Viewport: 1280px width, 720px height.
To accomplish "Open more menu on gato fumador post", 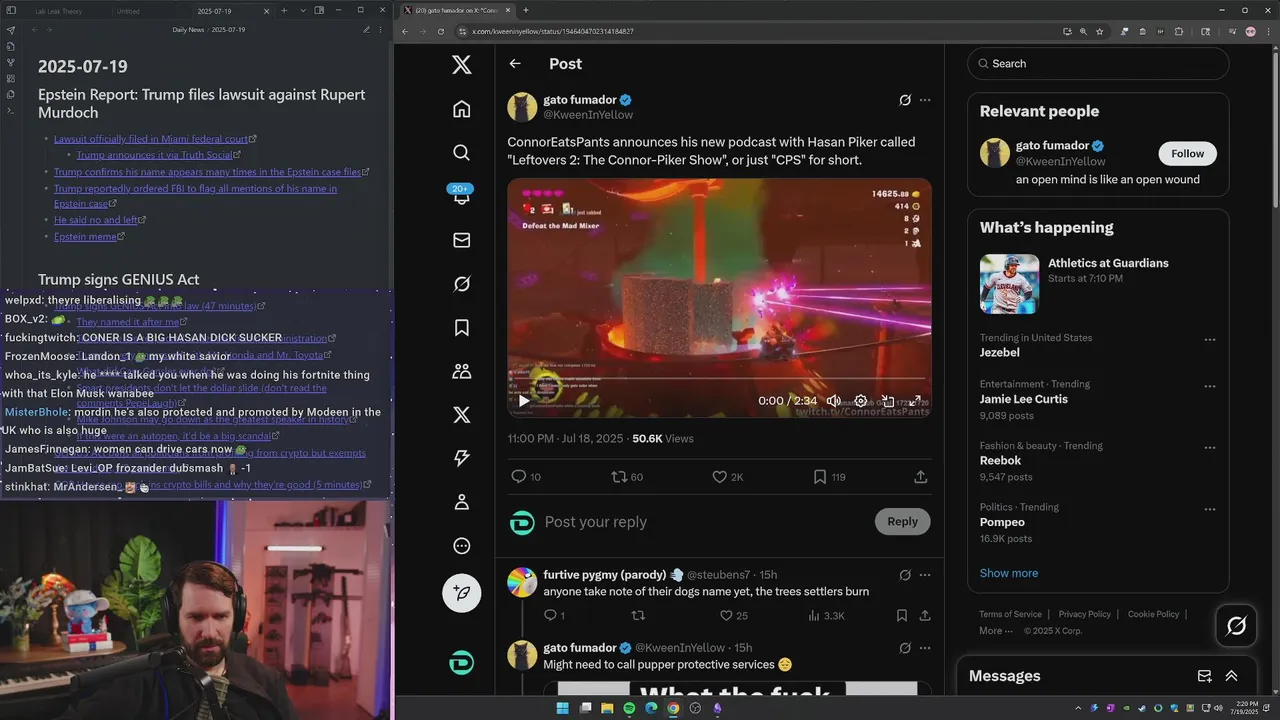I will point(925,100).
